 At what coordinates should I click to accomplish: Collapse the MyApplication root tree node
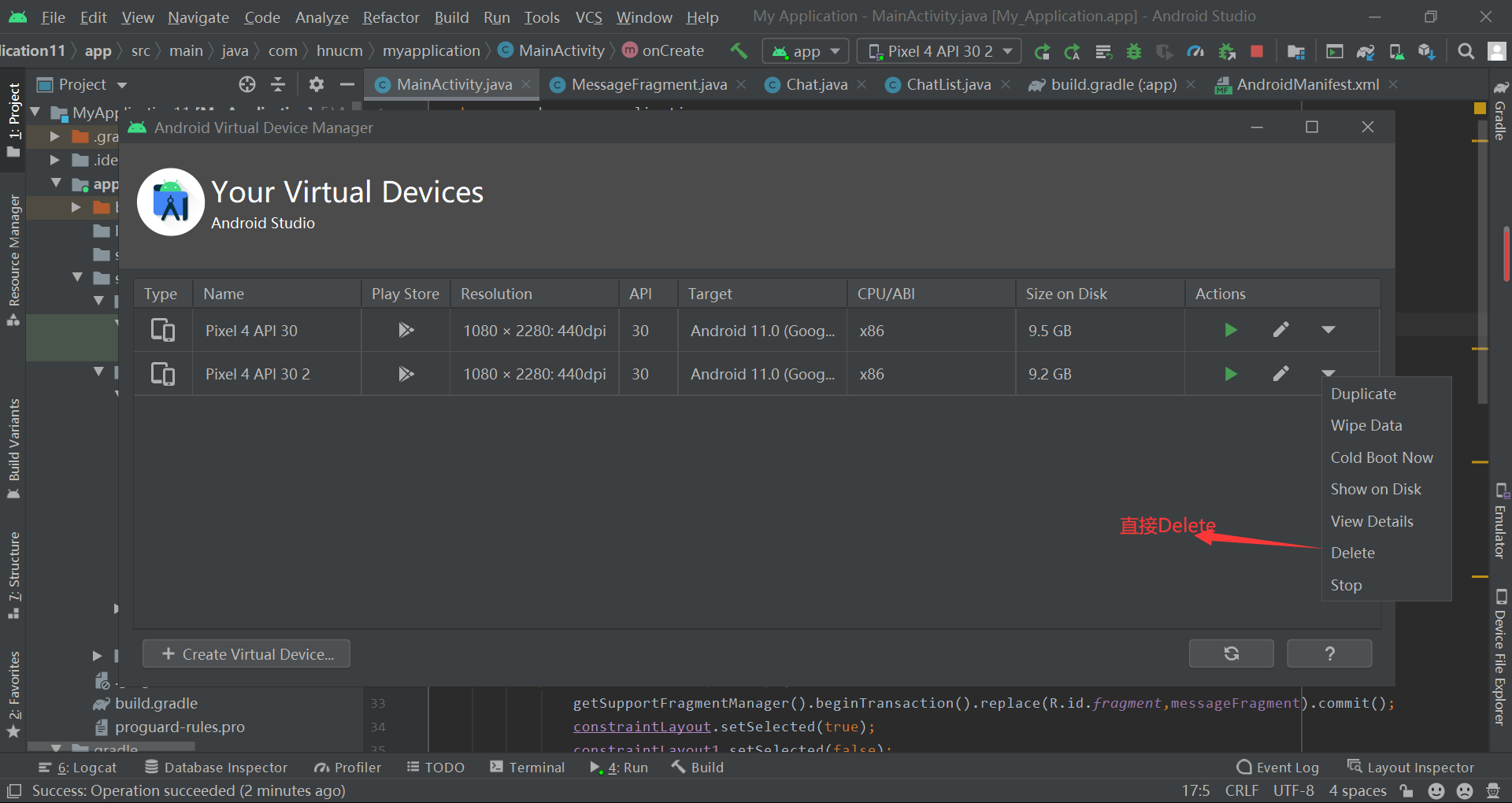tap(35, 113)
